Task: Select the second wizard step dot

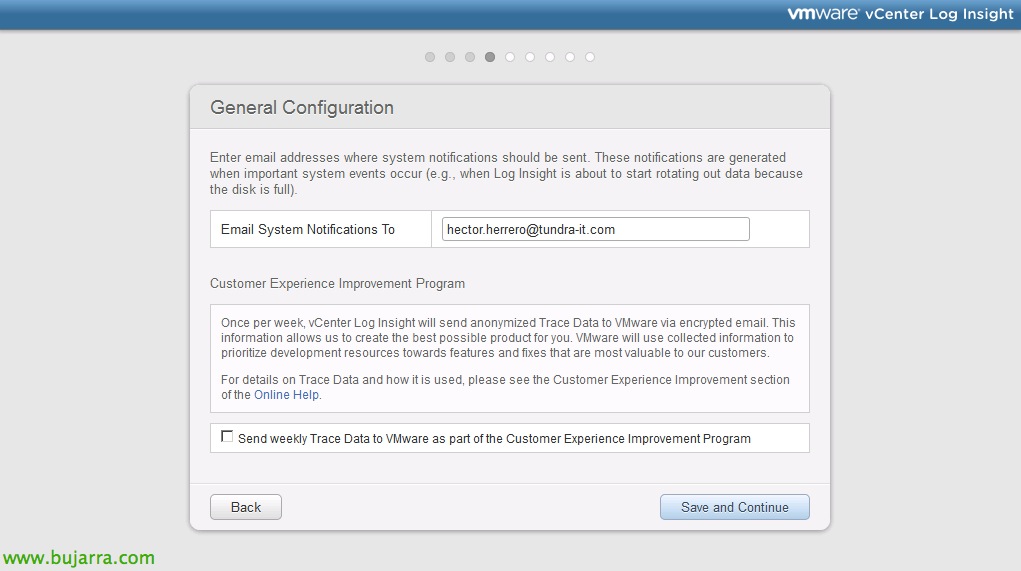Action: click(x=450, y=57)
